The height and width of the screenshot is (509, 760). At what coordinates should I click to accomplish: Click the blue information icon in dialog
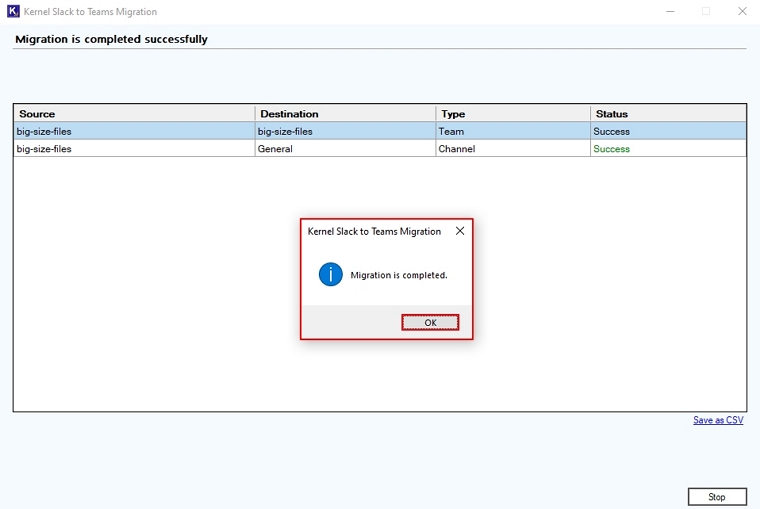tap(331, 274)
